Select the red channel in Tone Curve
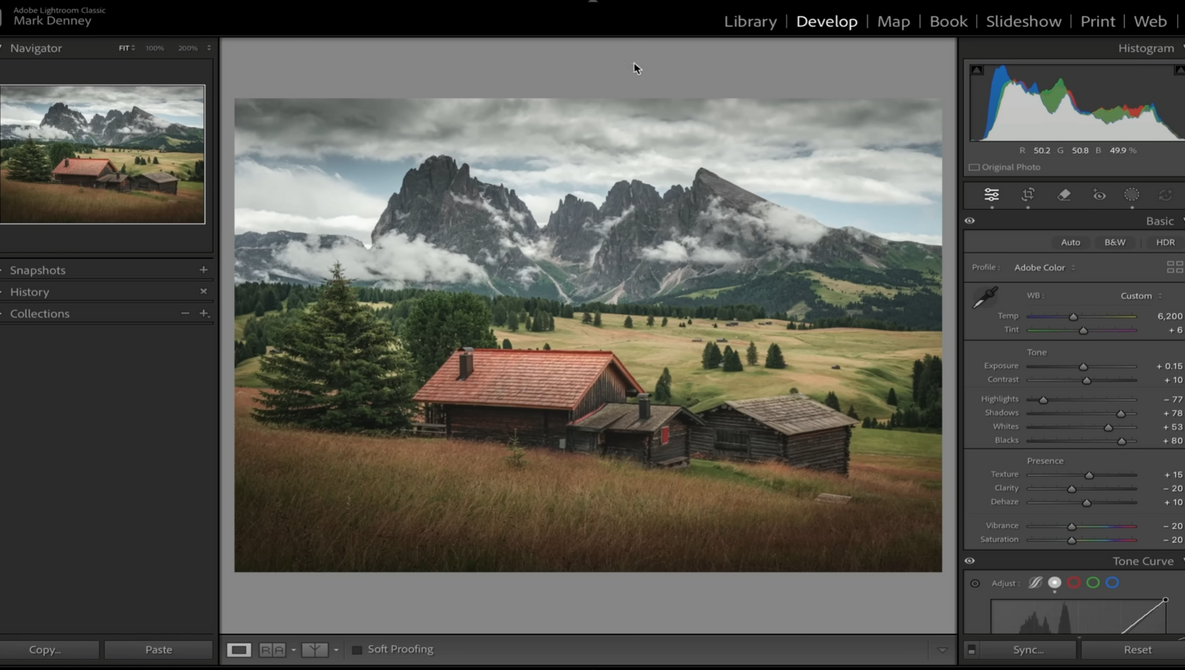 click(1074, 583)
